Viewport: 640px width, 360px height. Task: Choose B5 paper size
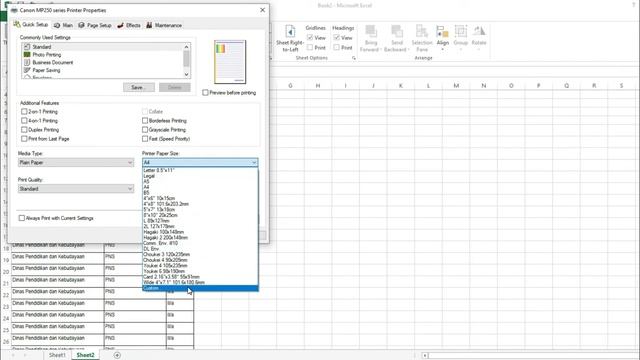click(200, 193)
